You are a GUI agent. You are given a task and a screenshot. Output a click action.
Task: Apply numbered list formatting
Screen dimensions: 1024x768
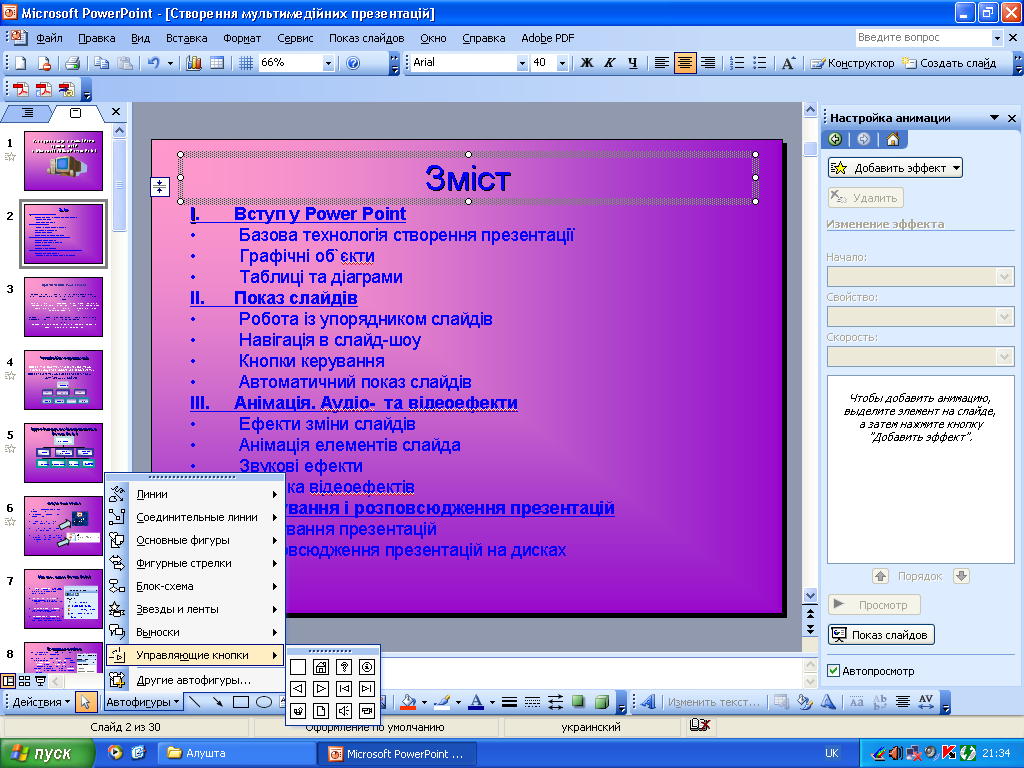point(737,63)
